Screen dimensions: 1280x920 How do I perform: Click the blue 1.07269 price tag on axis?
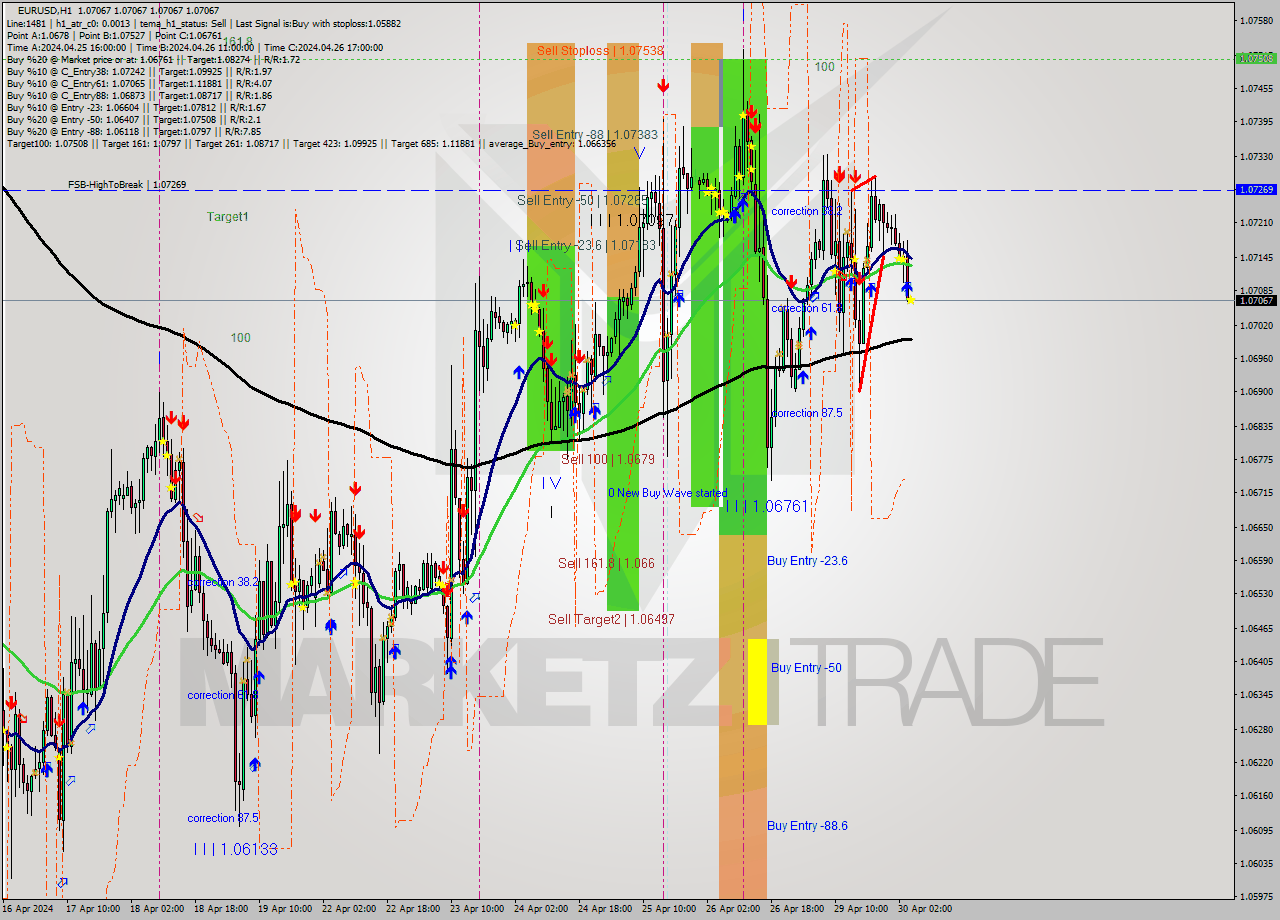click(1256, 190)
